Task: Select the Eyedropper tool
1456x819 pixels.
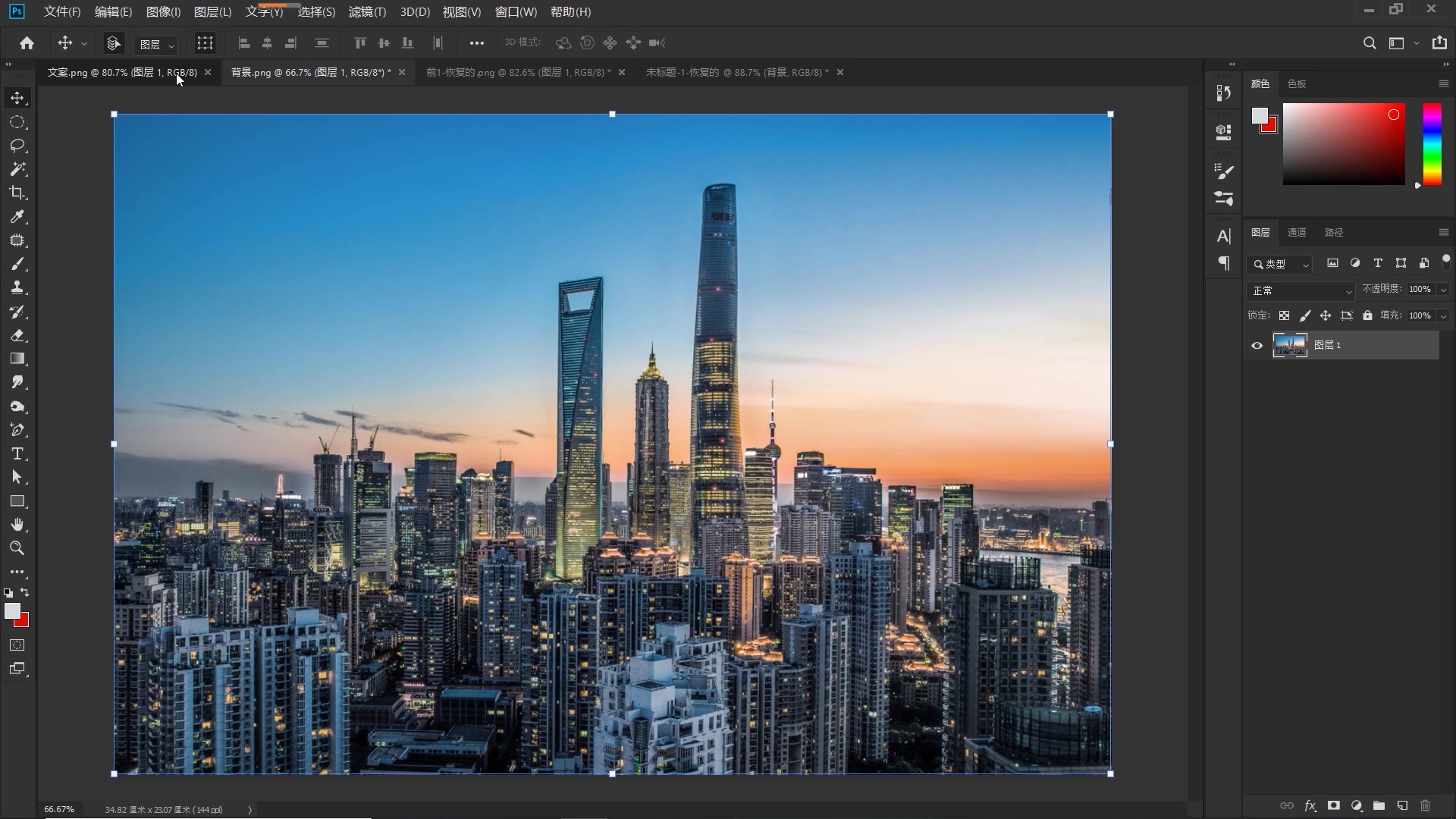Action: tap(17, 217)
